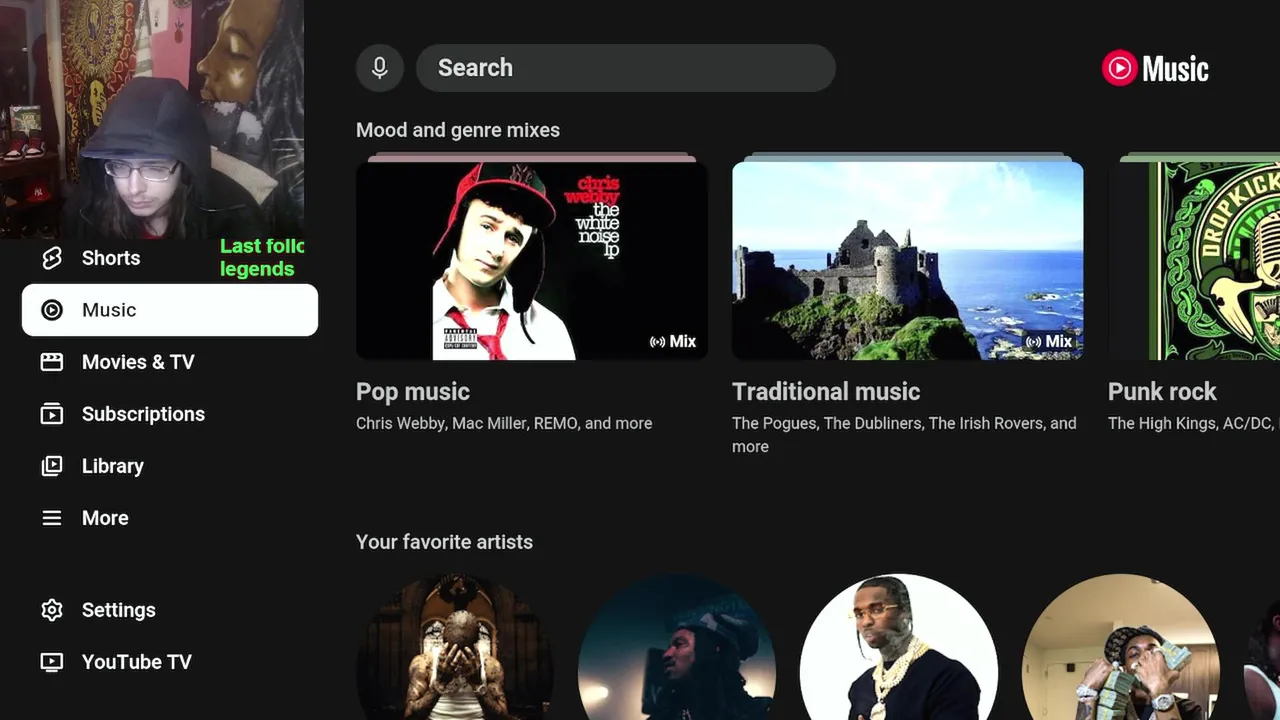The width and height of the screenshot is (1280, 720).
Task: Click the Subscriptions icon
Action: click(52, 414)
